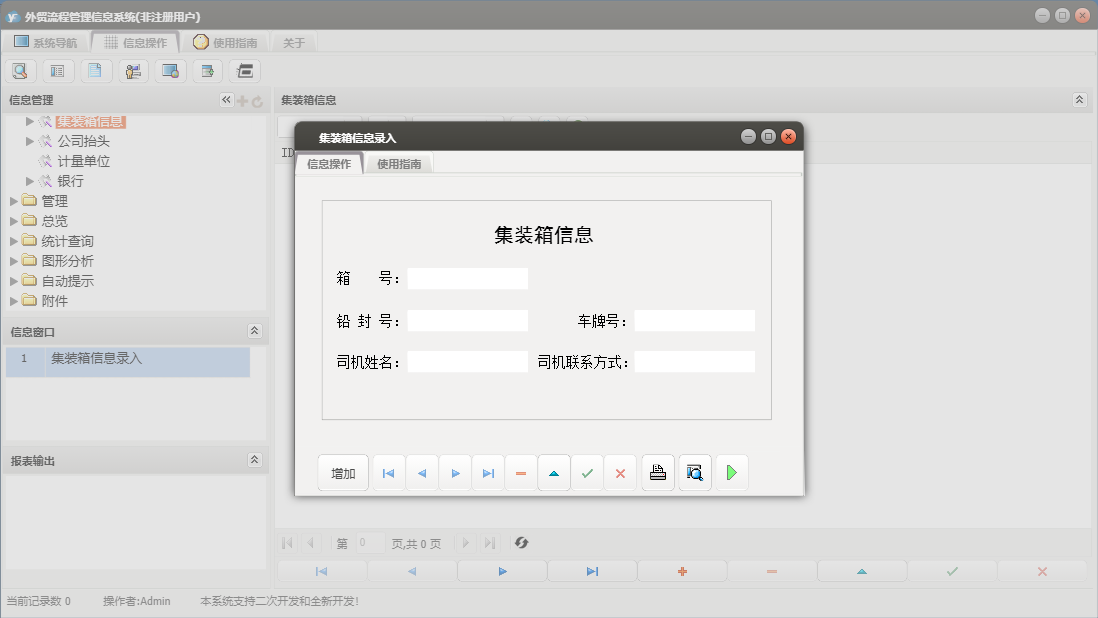The width and height of the screenshot is (1098, 618).
Task: Expand the 银行 tree node
Action: [31, 180]
